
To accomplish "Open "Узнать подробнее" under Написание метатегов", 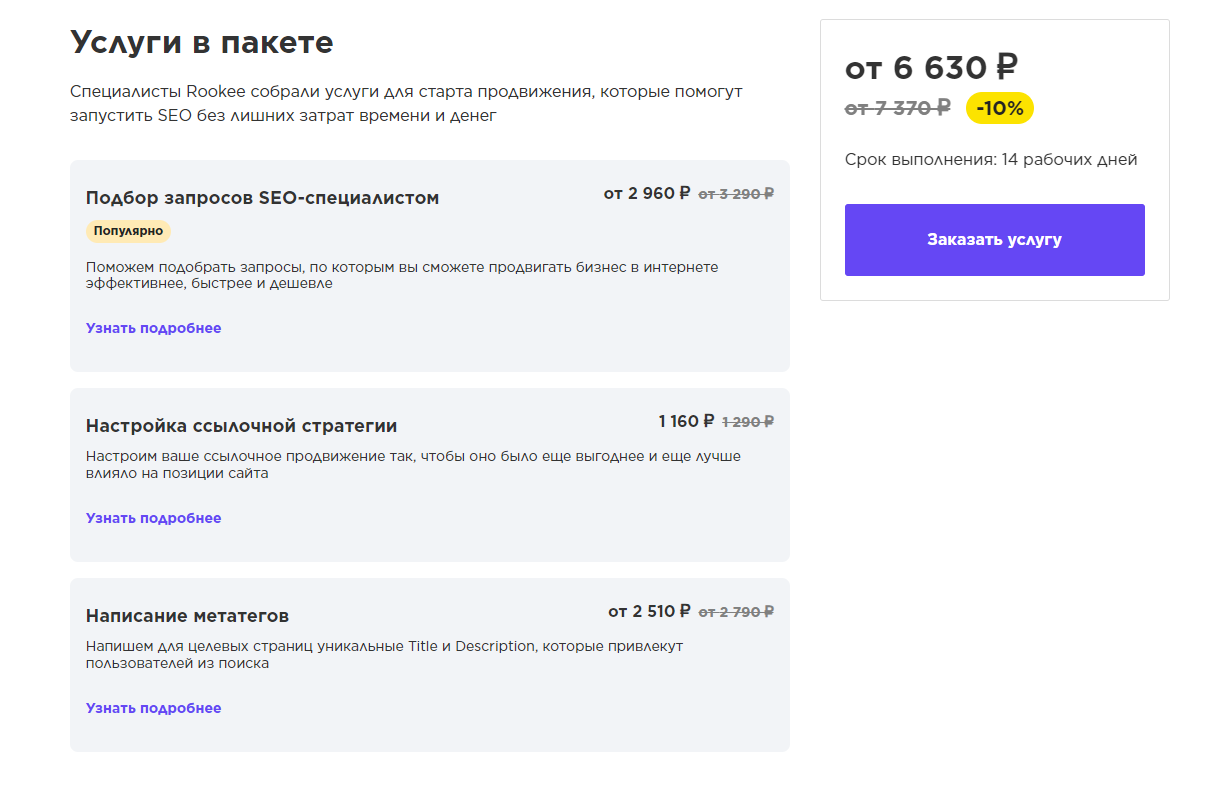I will 153,708.
